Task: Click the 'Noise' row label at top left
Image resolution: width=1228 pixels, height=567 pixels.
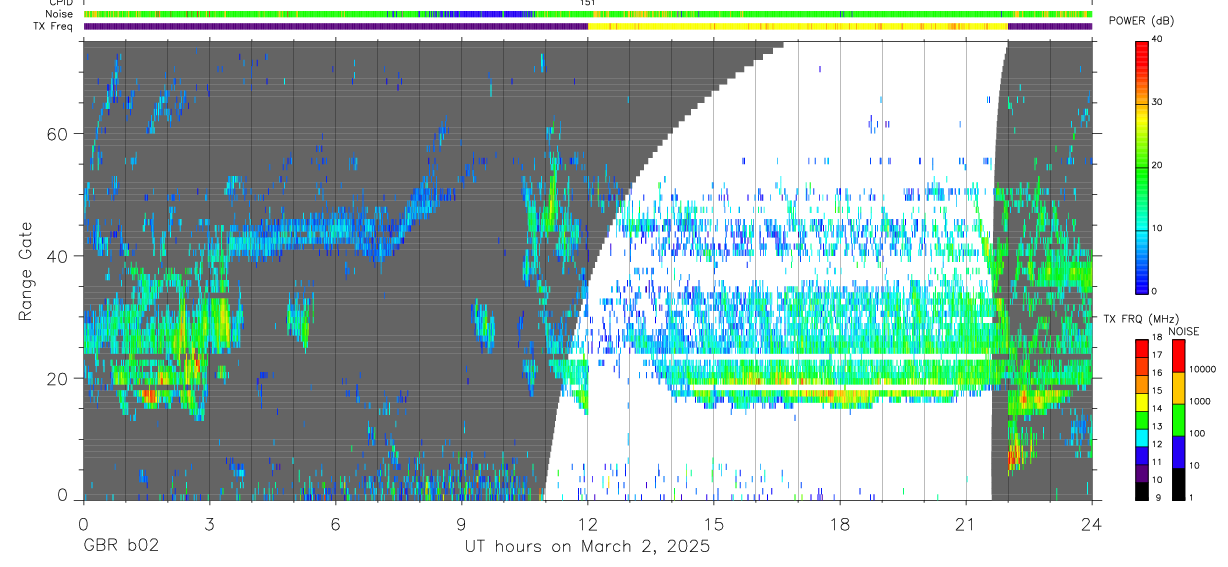Action: (60, 15)
